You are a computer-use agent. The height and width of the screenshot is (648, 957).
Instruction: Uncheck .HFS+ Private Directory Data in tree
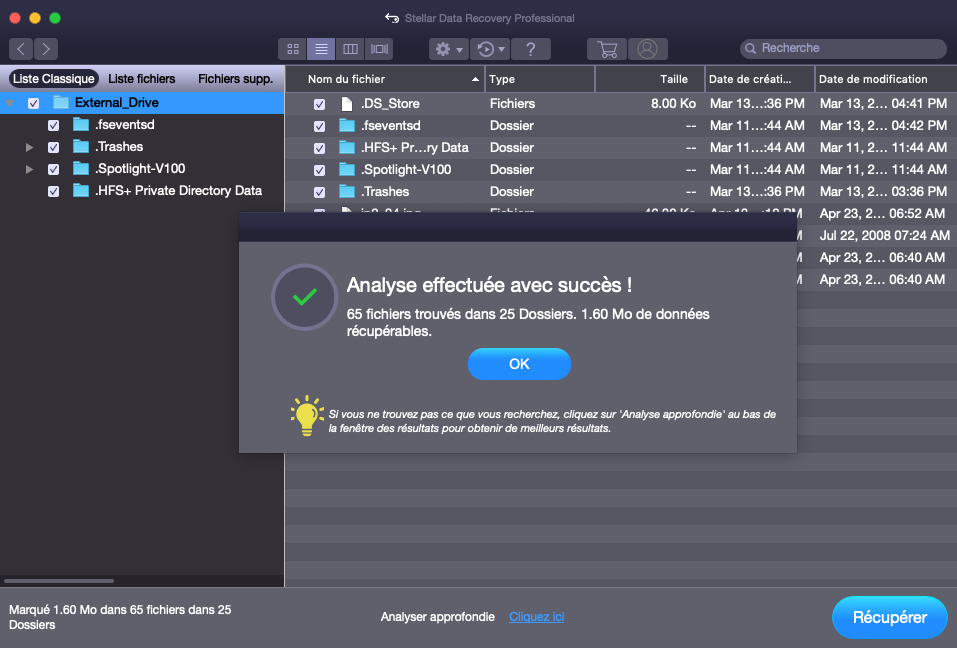(x=54, y=191)
